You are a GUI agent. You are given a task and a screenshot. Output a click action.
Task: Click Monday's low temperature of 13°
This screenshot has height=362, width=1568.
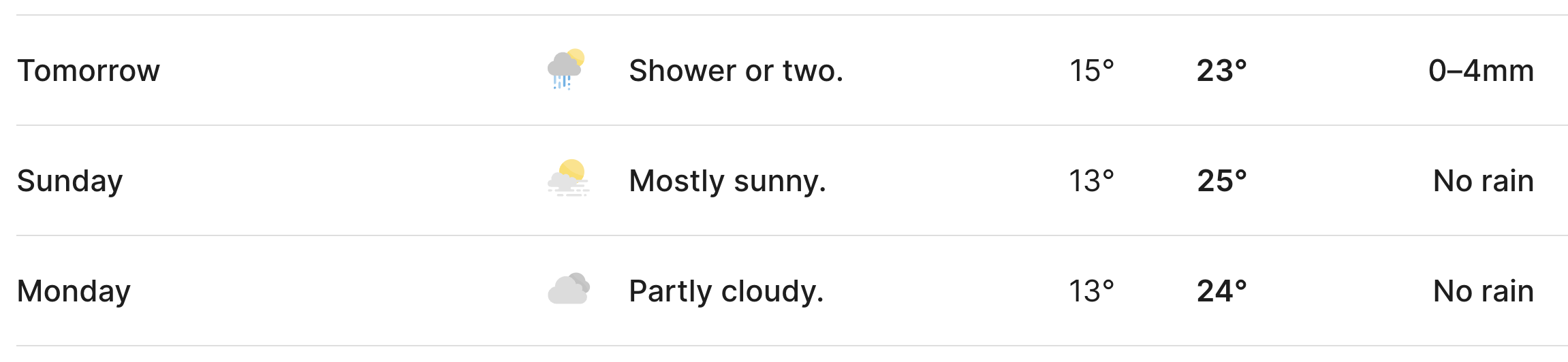pyautogui.click(x=1091, y=291)
